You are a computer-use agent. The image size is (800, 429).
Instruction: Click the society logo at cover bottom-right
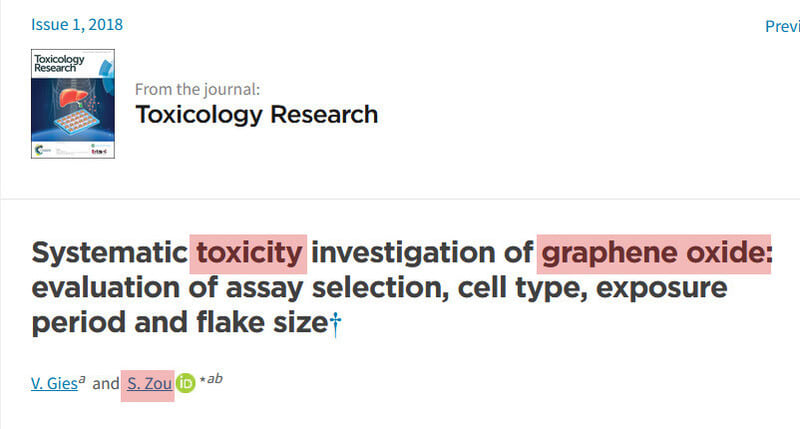click(99, 150)
